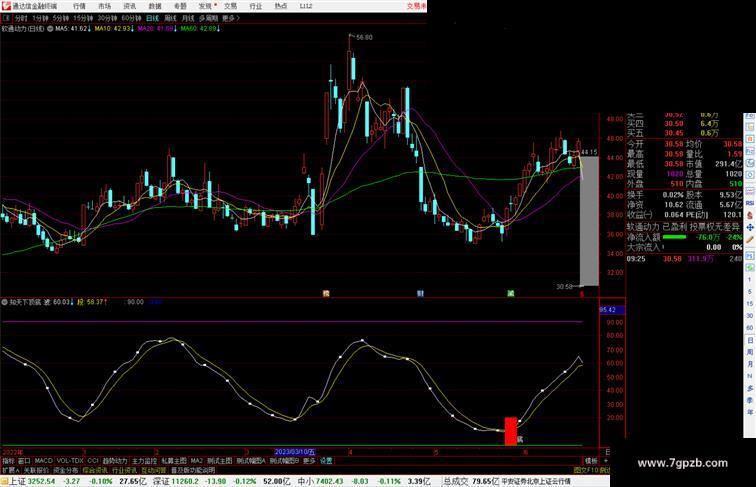Click the 通达信 app logo icon
The width and height of the screenshot is (756, 487).
click(6, 6)
